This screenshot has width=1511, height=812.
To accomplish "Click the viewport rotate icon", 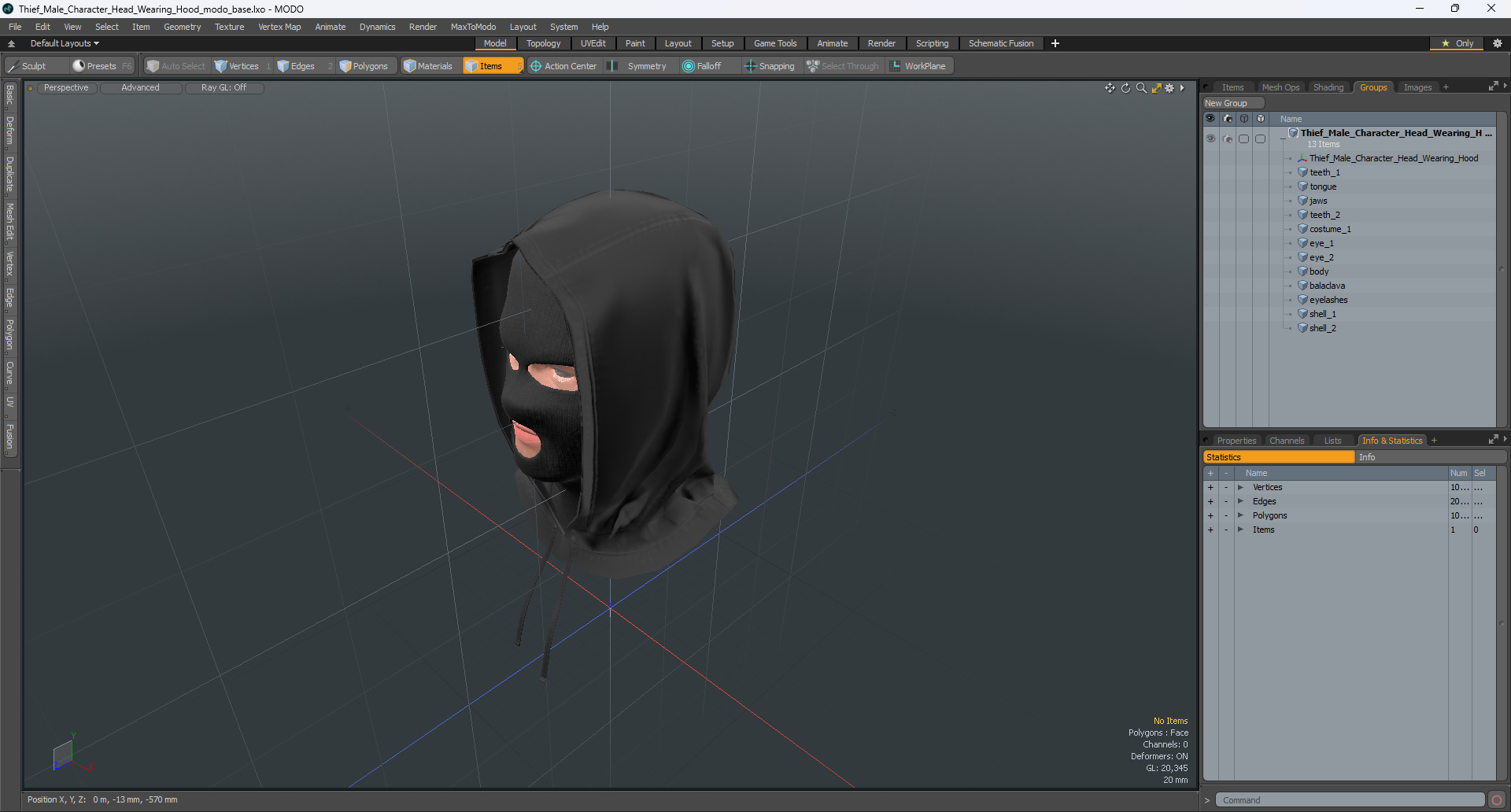I will (1125, 88).
